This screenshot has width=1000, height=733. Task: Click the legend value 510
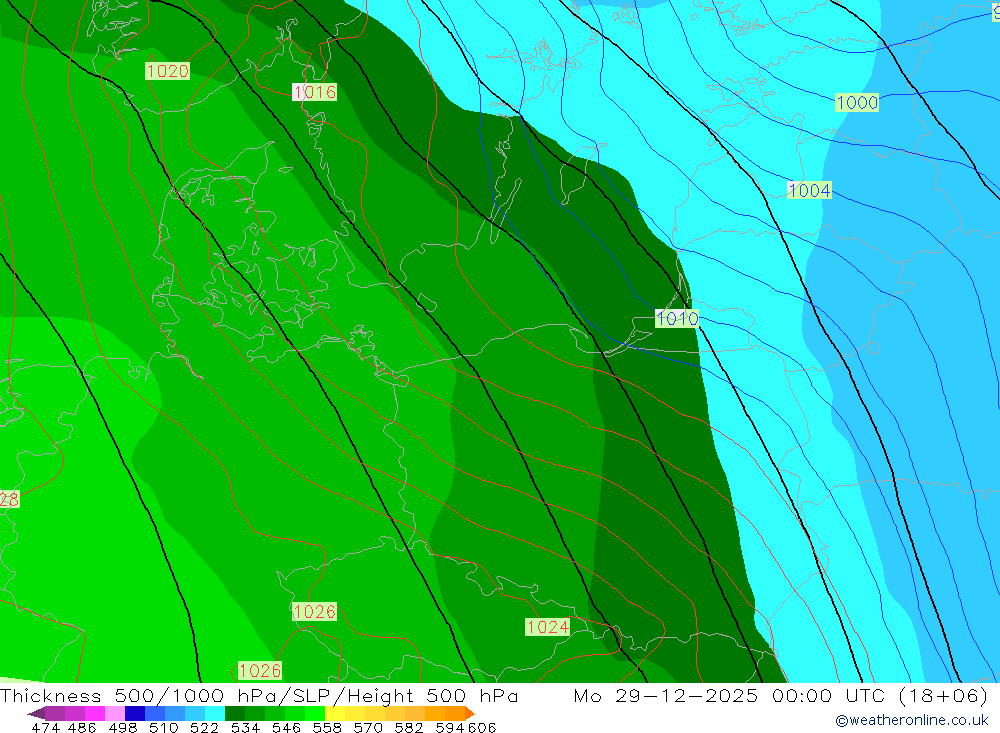pos(163,727)
